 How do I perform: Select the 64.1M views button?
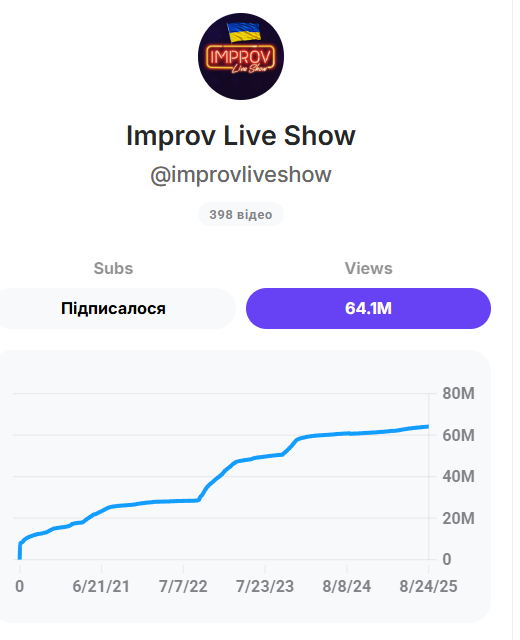click(369, 309)
